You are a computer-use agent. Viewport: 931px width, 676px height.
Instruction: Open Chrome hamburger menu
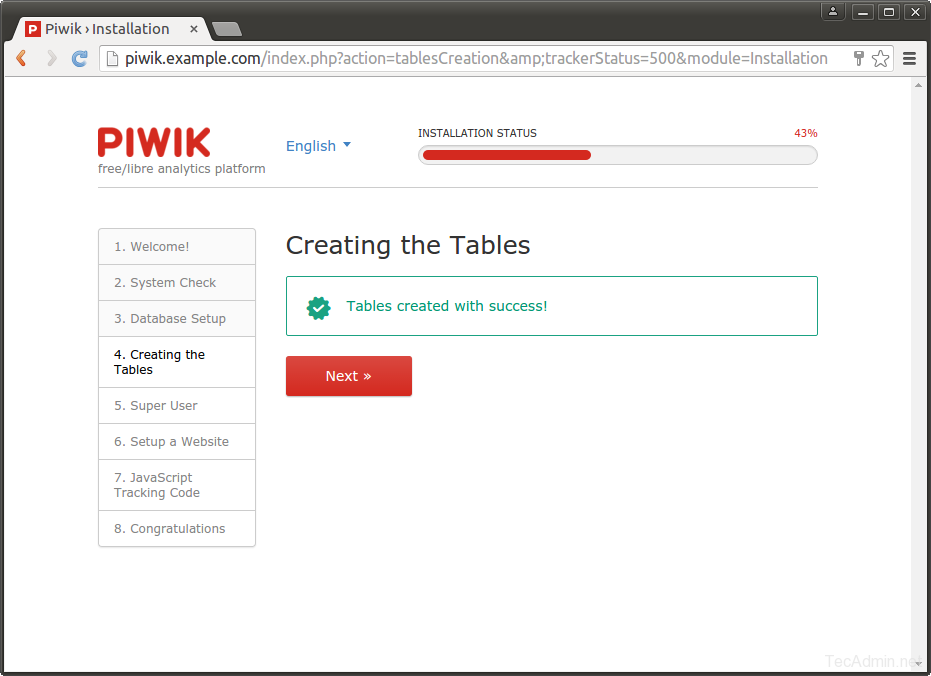pos(909,59)
